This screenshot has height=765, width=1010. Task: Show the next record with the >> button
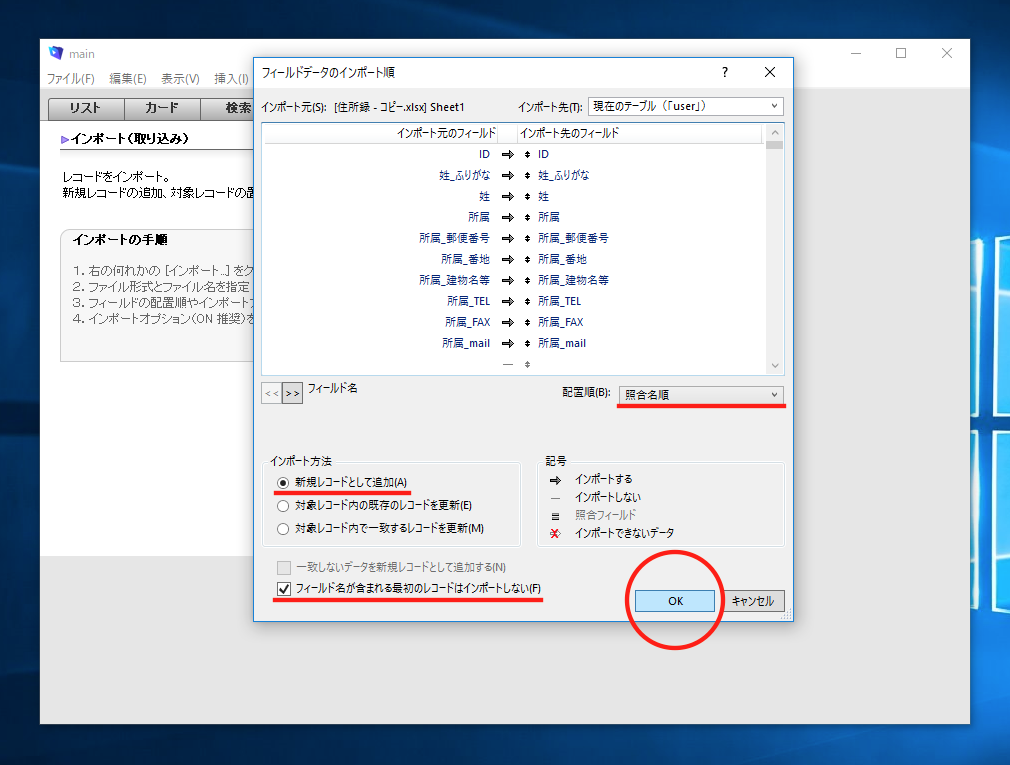[x=292, y=394]
